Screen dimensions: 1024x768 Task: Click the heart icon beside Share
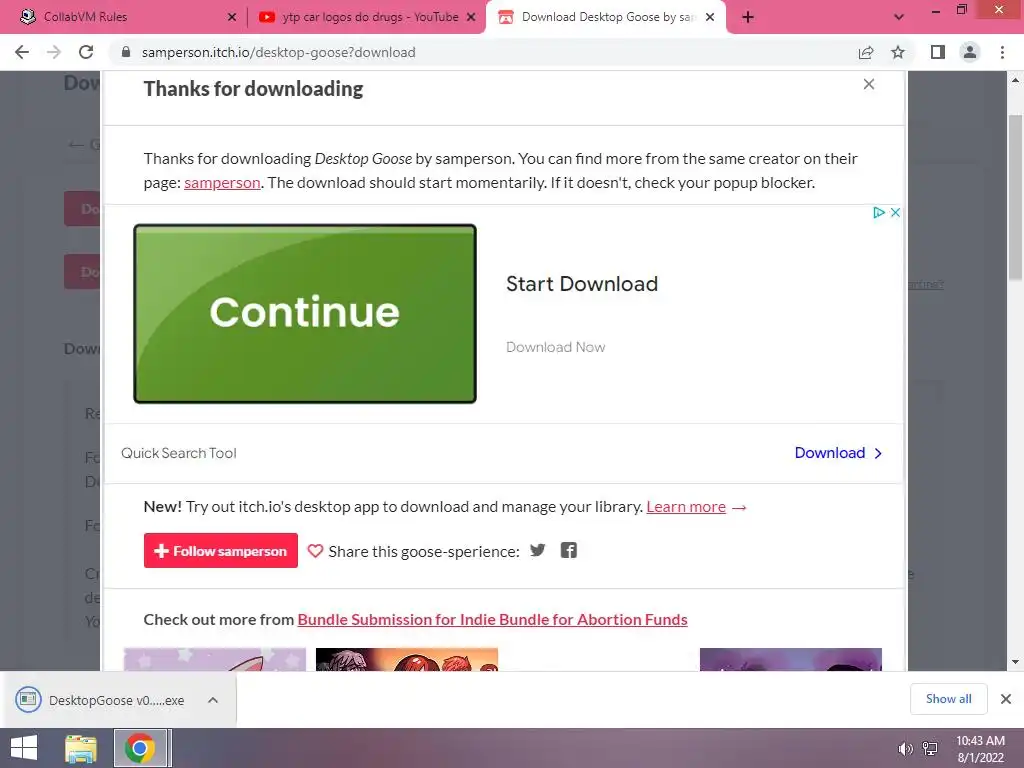point(315,551)
